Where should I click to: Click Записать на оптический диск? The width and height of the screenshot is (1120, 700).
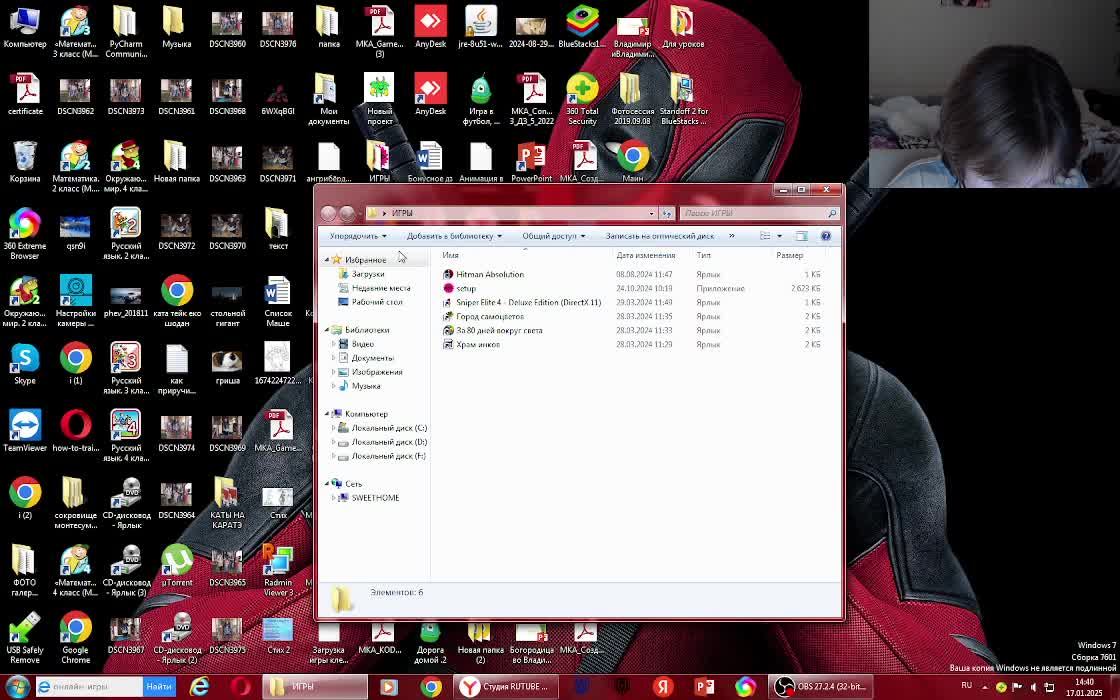(659, 236)
